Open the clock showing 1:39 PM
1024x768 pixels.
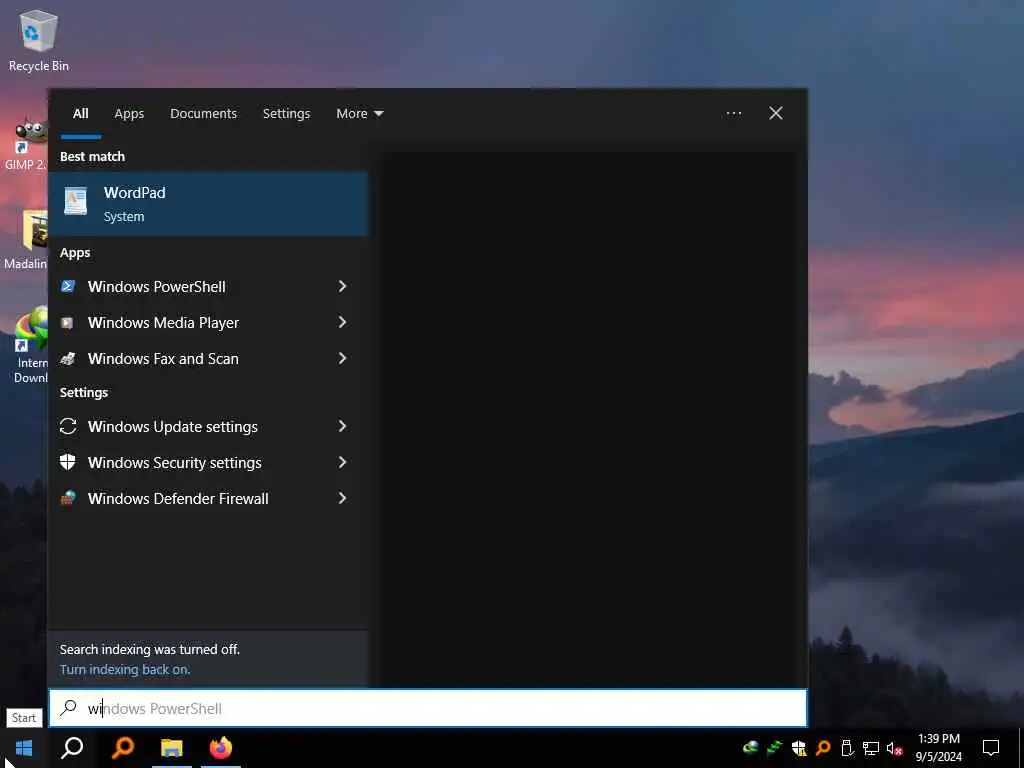pos(938,747)
